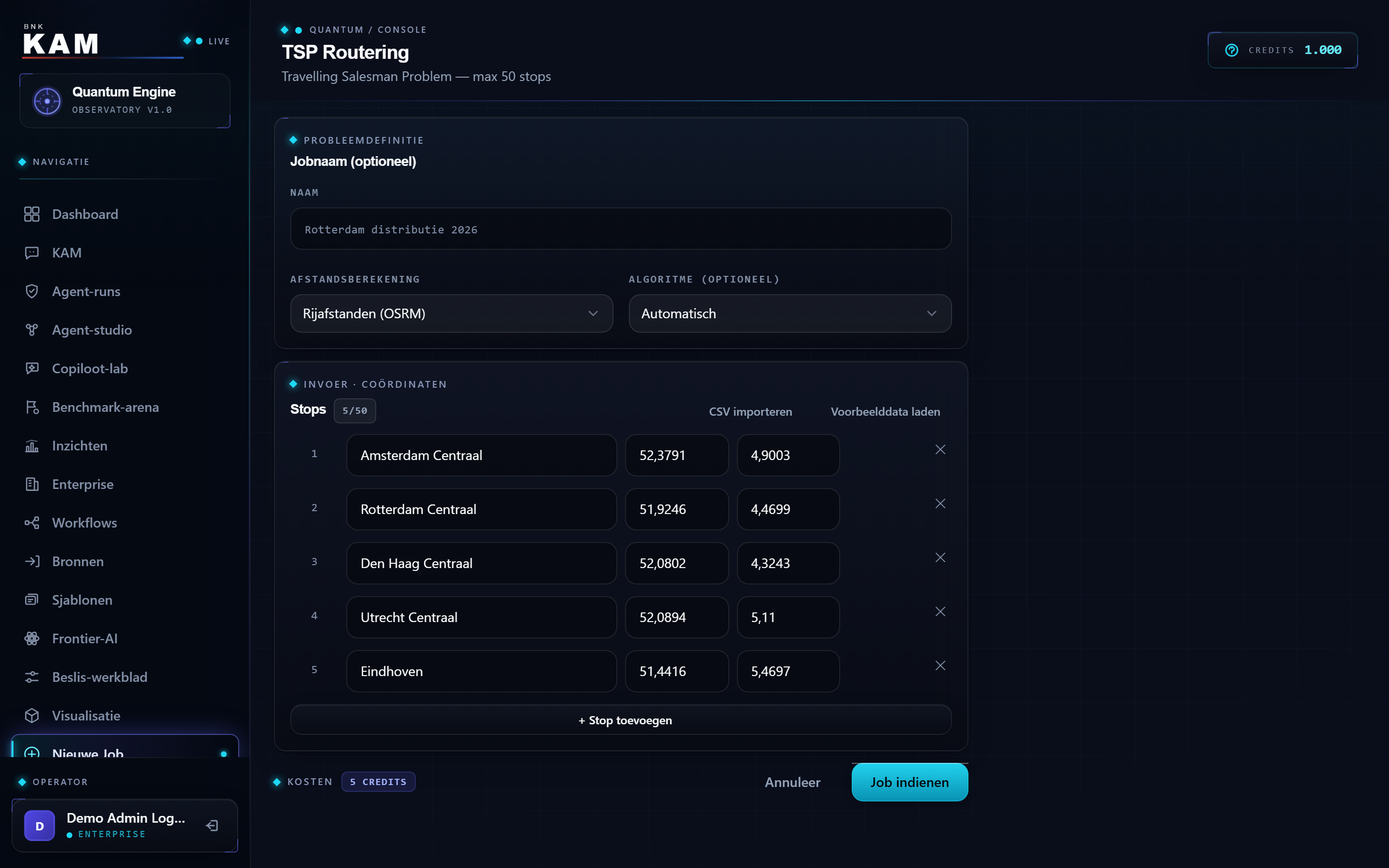The height and width of the screenshot is (868, 1389).
Task: Remove the Amsterdam Centraal stop
Action: [940, 449]
